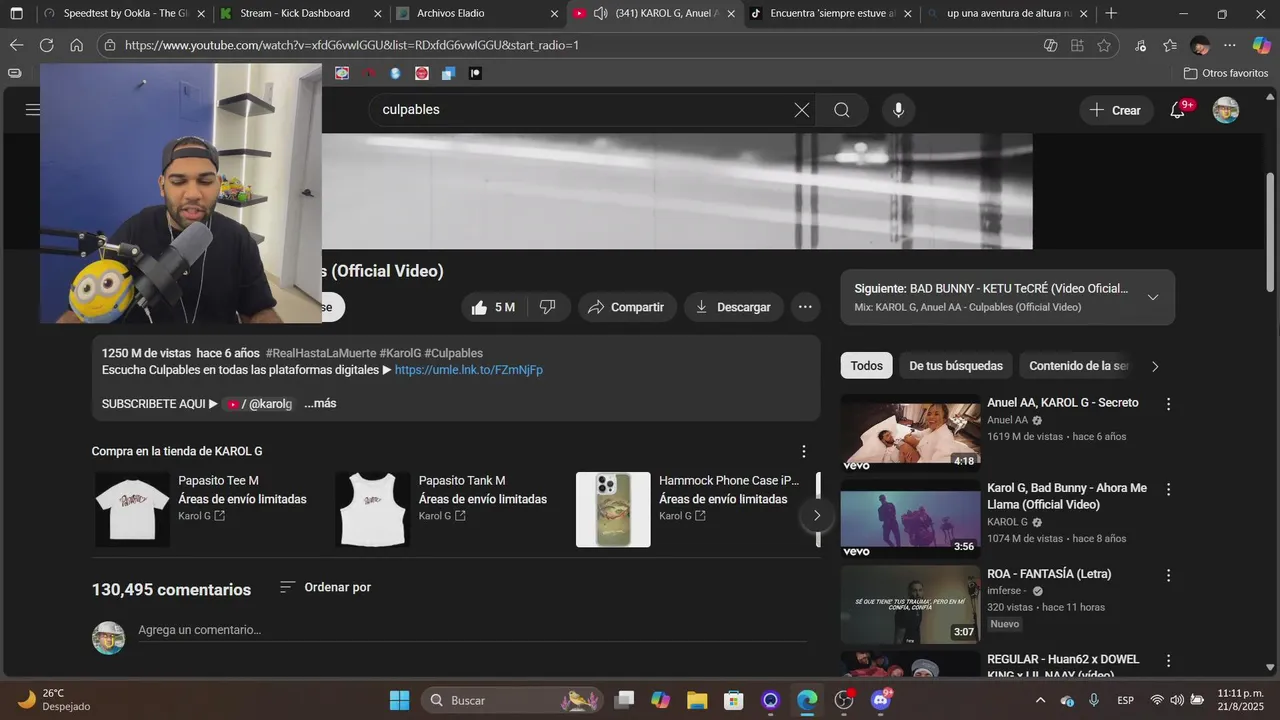Open more actions ellipsis beside Descargar

point(805,307)
